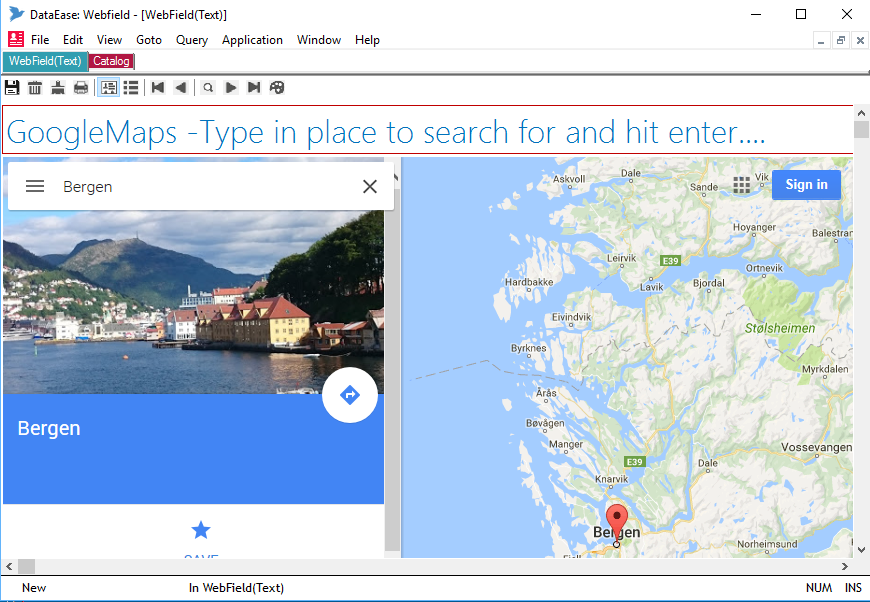The height and width of the screenshot is (602, 870).
Task: Click the horizontal scrollbar left arrow
Action: (x=9, y=566)
